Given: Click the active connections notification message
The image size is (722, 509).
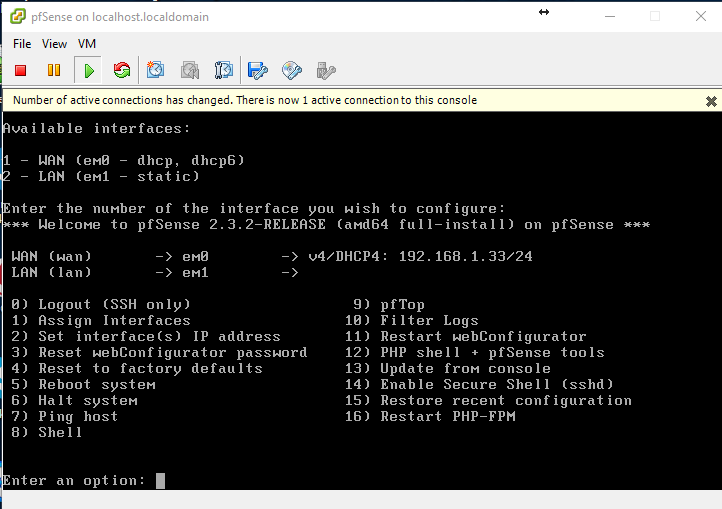Looking at the screenshot, I should click(x=245, y=100).
